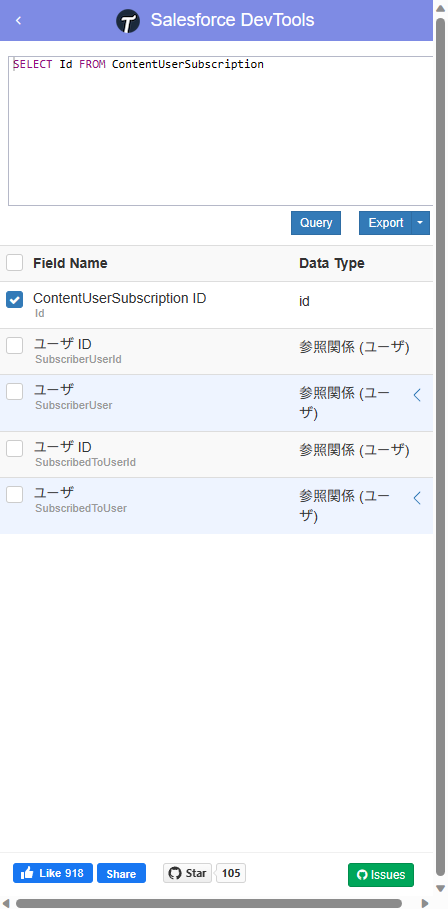The height and width of the screenshot is (909, 448).
Task: Click the Salesforce DevTools logo icon
Action: pyautogui.click(x=128, y=21)
